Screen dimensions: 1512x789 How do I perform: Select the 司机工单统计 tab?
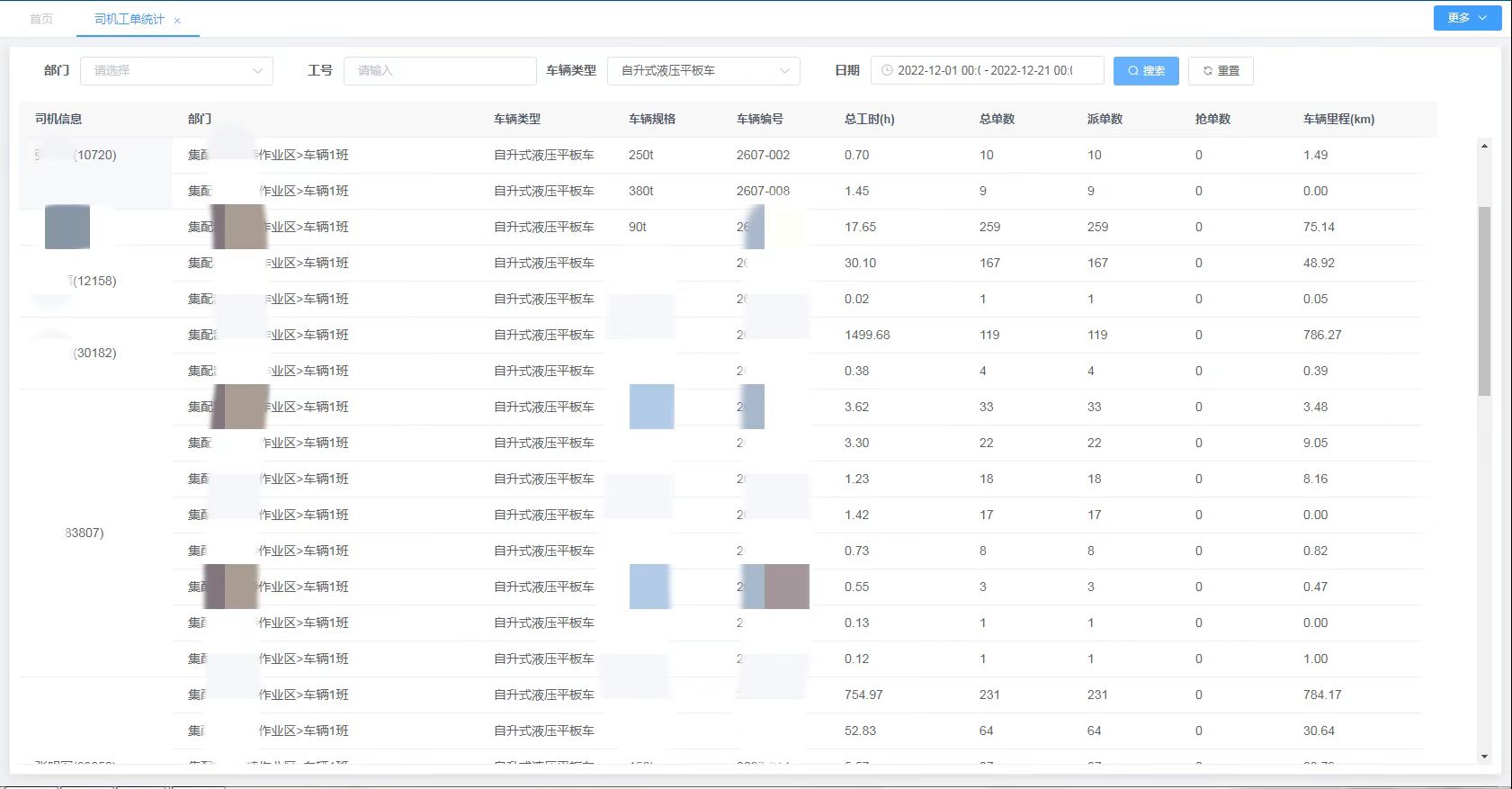point(129,19)
